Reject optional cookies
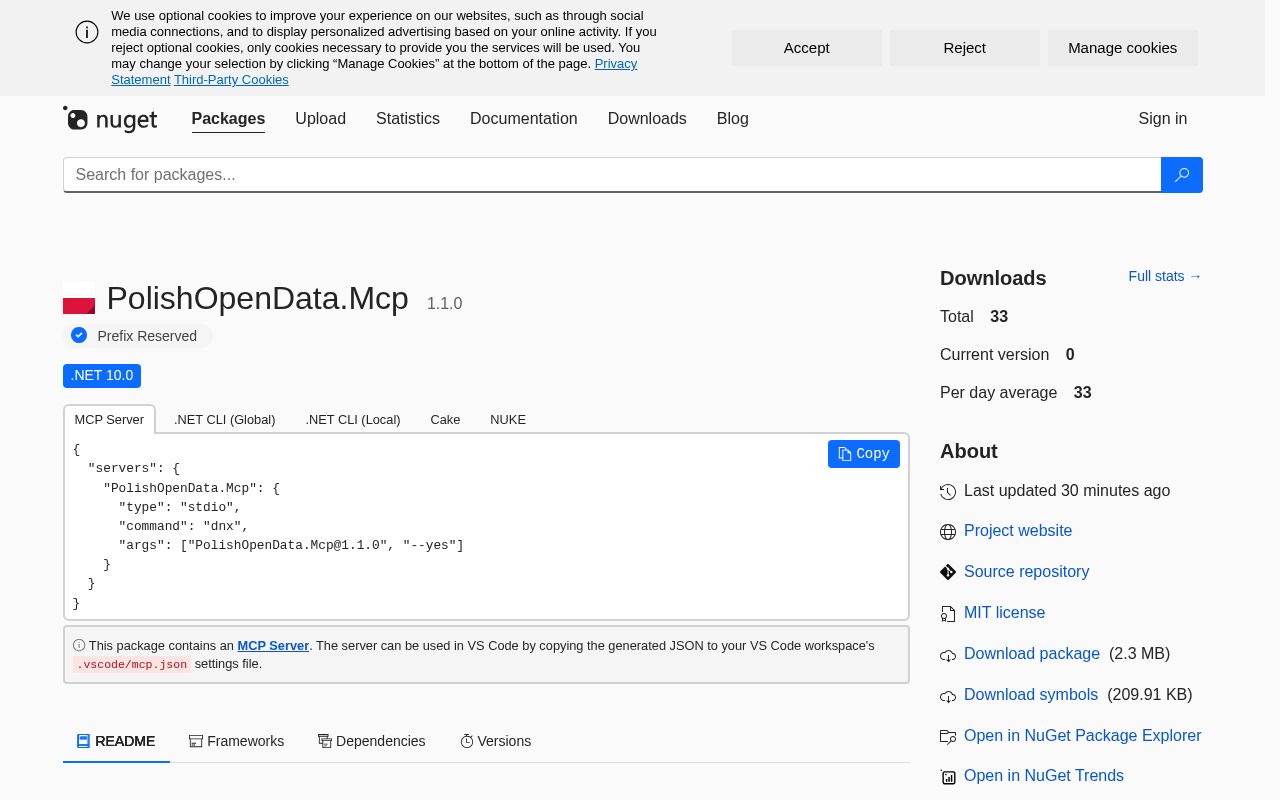Screen dimensions: 1280x800 (965, 48)
